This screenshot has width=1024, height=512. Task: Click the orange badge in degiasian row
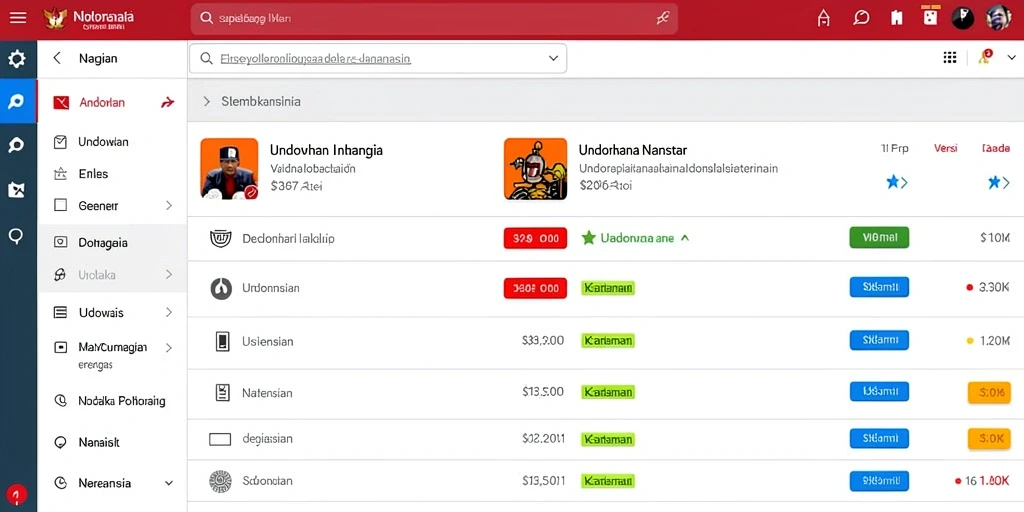pos(989,439)
